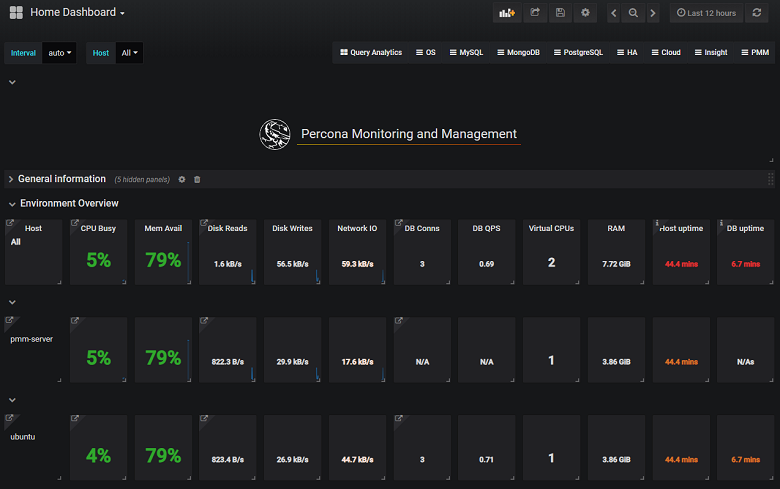Click ubuntu's 4% CPU value
The image size is (780, 489).
tap(98, 455)
